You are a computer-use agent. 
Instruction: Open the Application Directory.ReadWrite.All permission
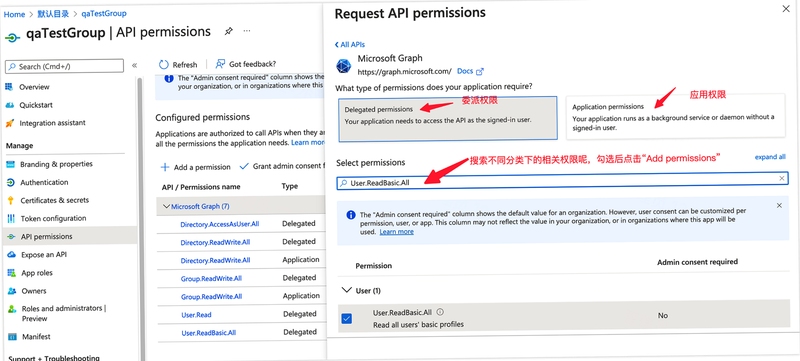click(215, 261)
